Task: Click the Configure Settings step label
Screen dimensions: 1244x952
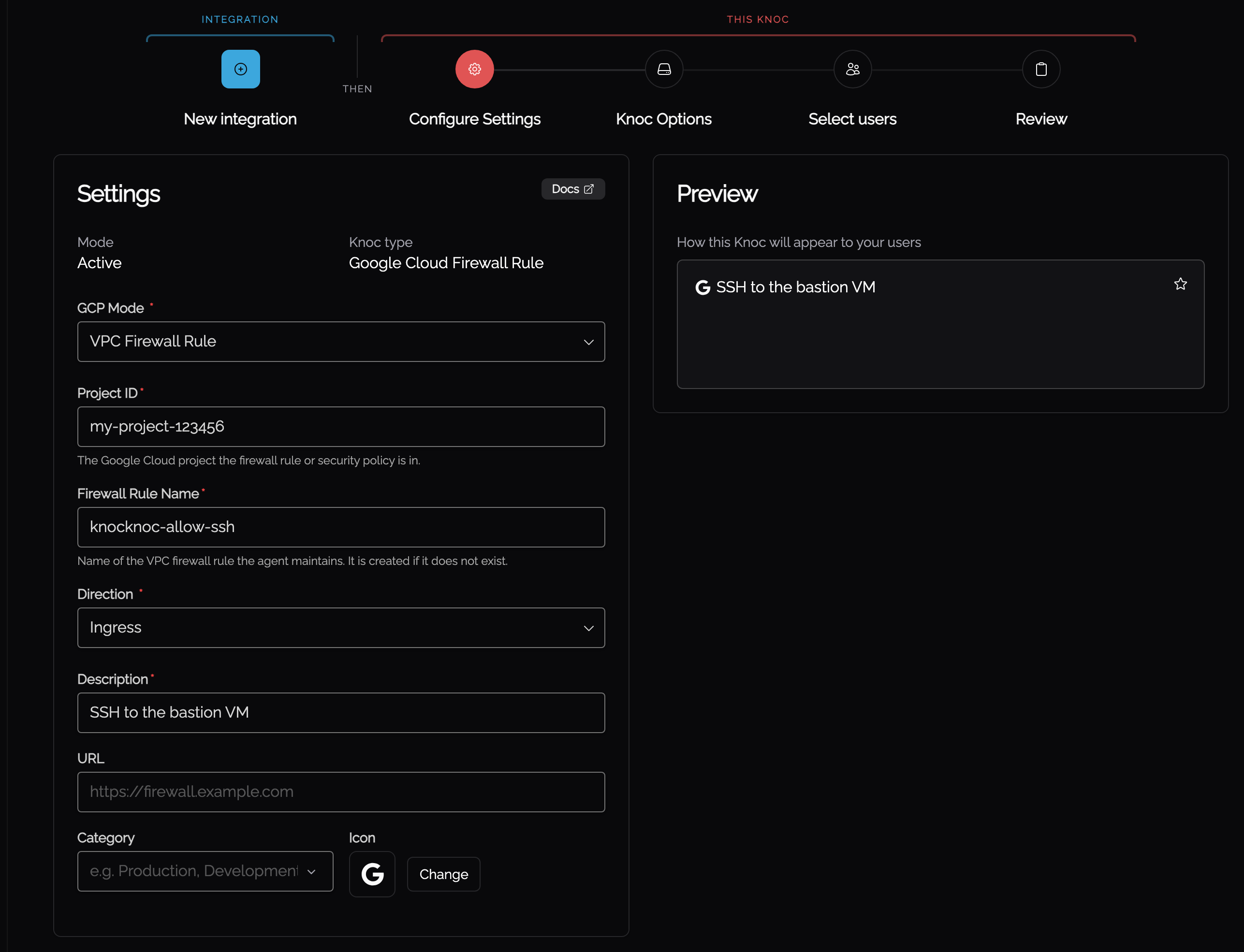Action: tap(475, 119)
